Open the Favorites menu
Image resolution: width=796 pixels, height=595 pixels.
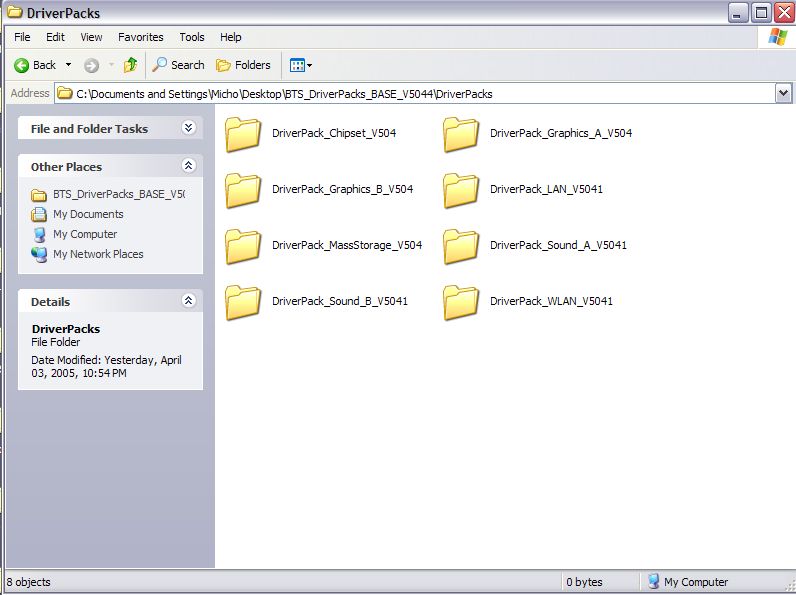coord(141,37)
